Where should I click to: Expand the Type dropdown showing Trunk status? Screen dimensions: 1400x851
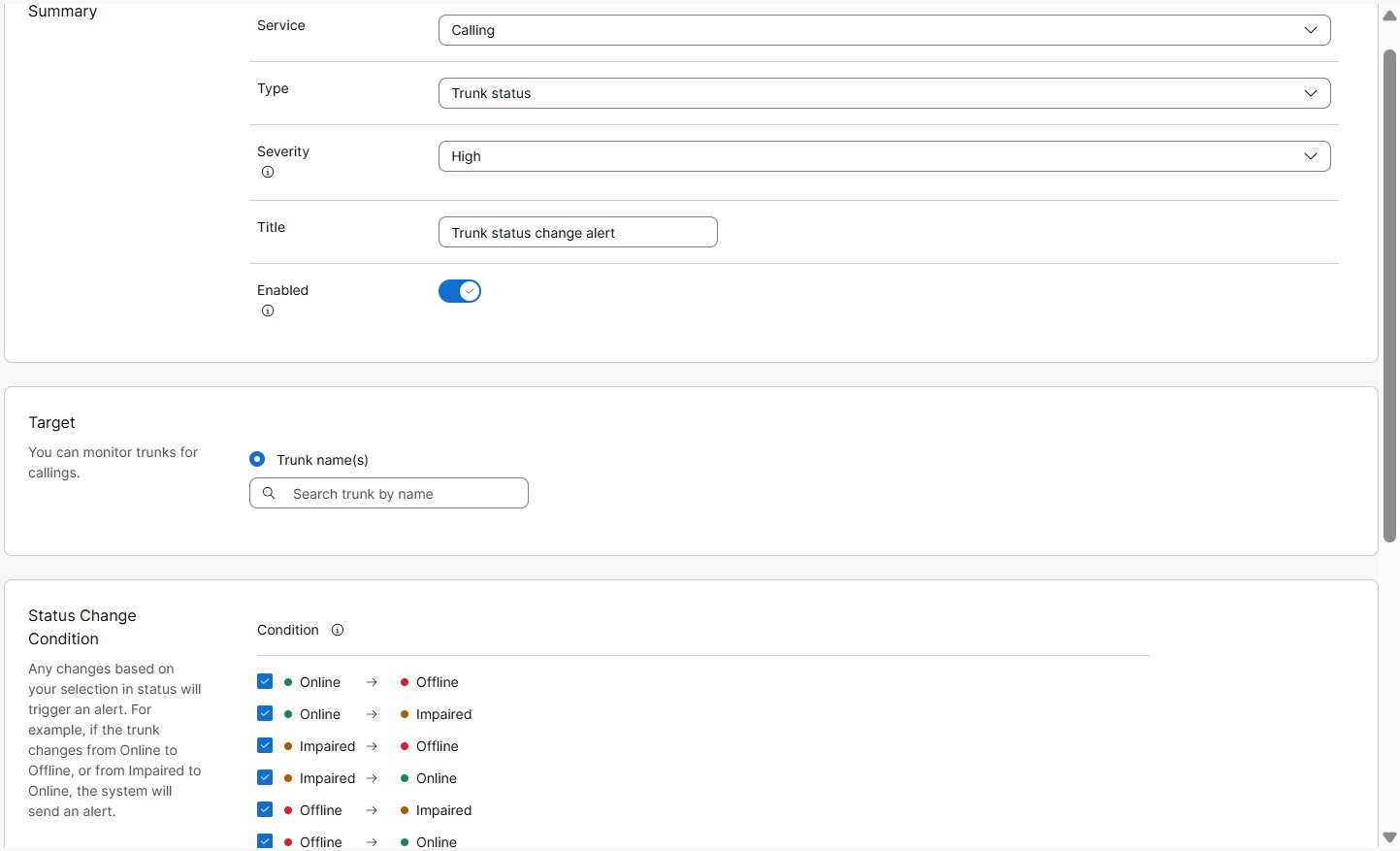(884, 93)
